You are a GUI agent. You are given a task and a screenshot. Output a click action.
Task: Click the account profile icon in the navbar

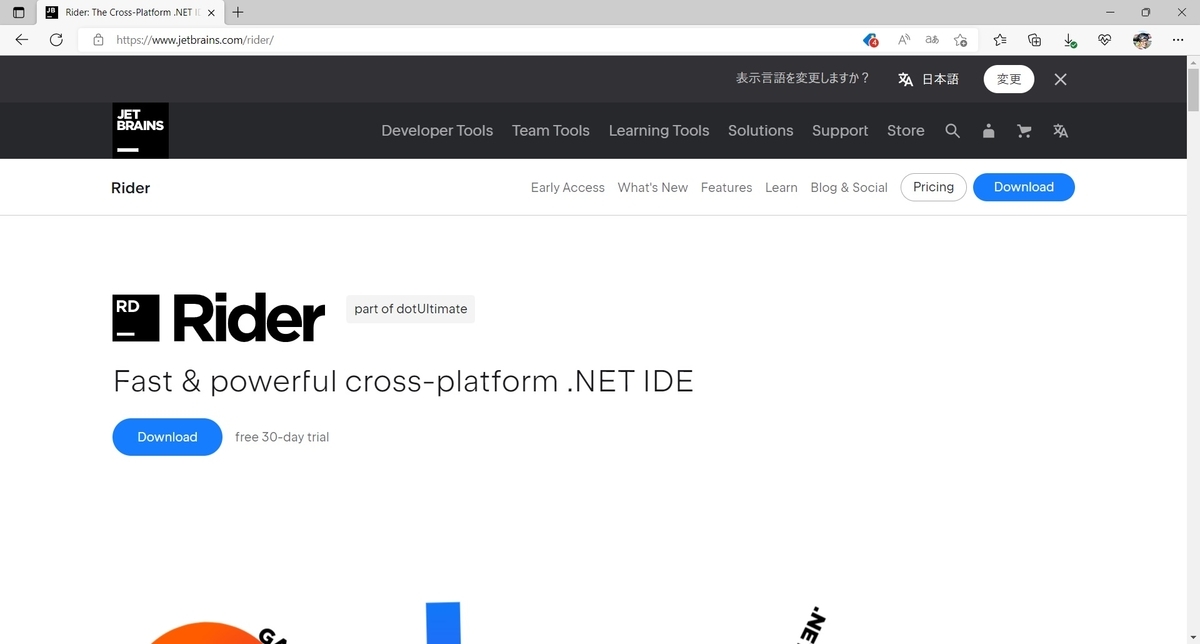click(x=988, y=130)
